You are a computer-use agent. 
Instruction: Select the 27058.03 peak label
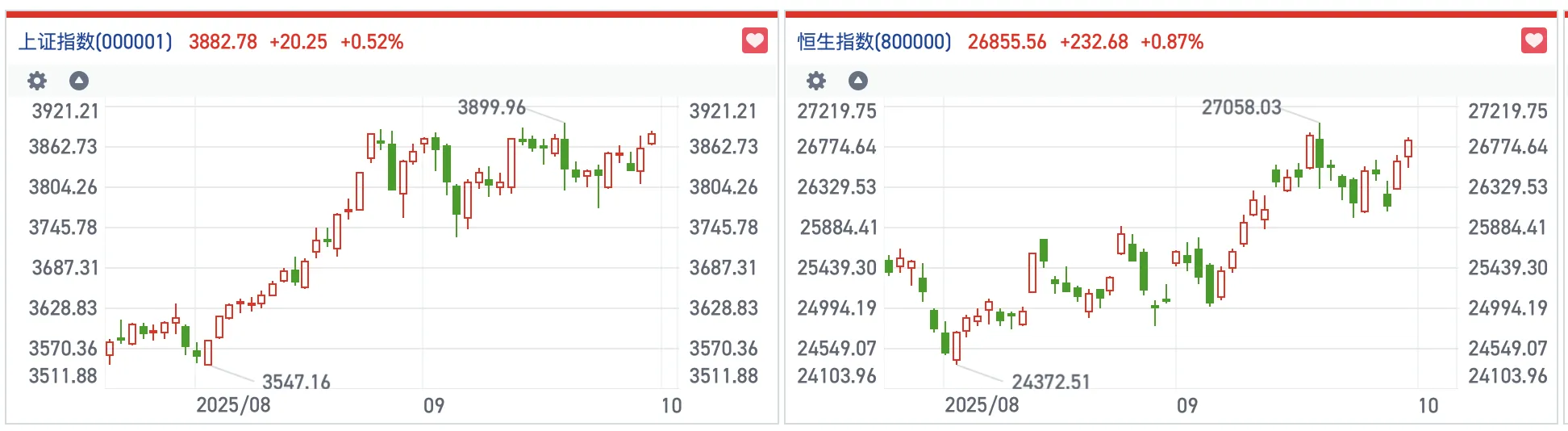pyautogui.click(x=1241, y=107)
